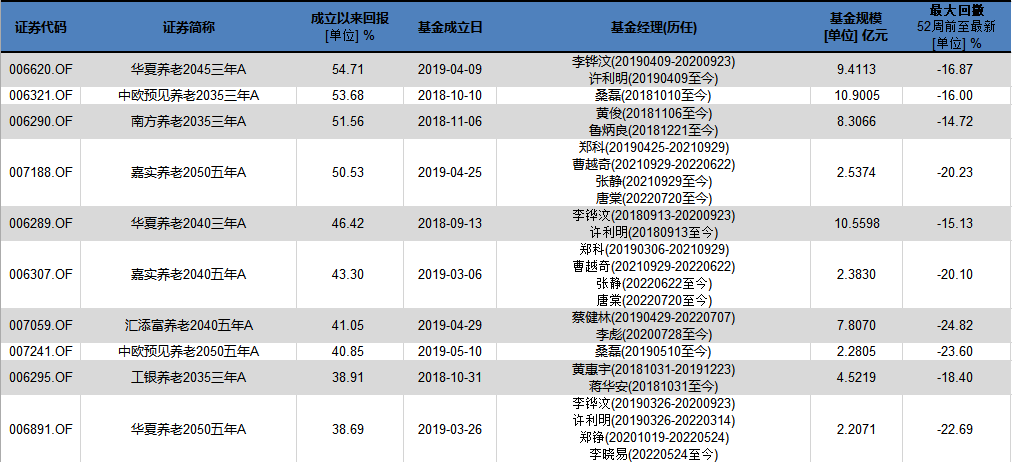Click fund name 嘉实养老2040五年A
The image size is (1012, 462).
188,274
